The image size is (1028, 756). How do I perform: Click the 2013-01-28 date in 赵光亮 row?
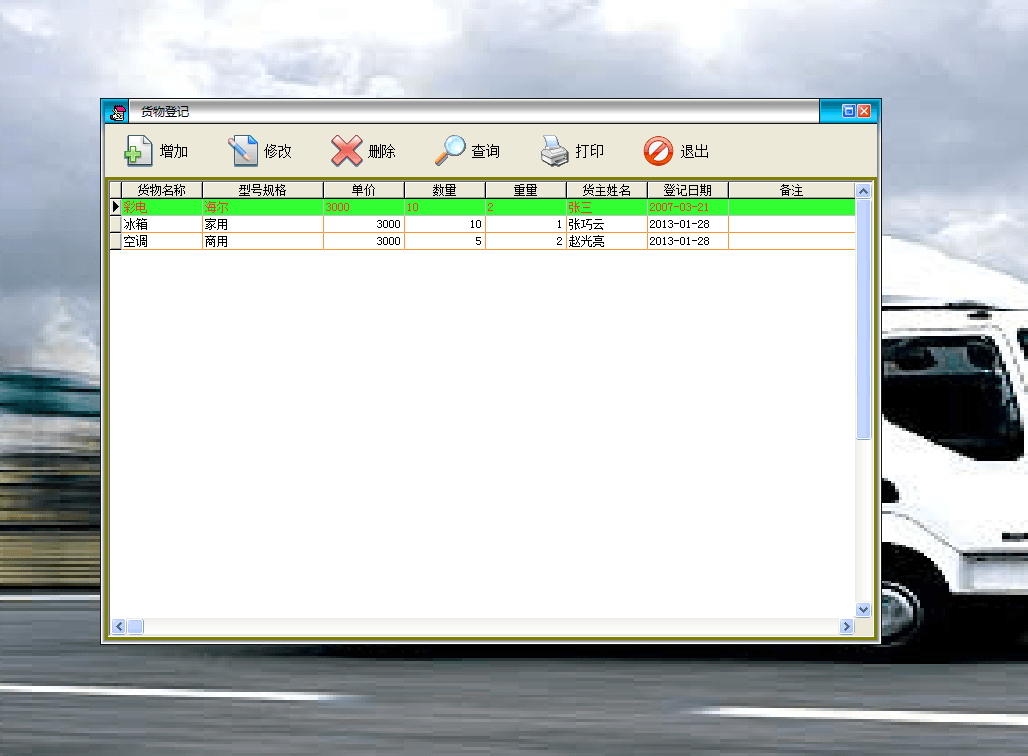coord(688,241)
